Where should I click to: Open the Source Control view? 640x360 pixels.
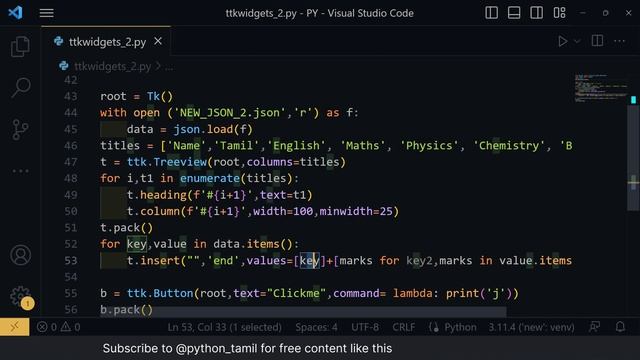click(20, 129)
